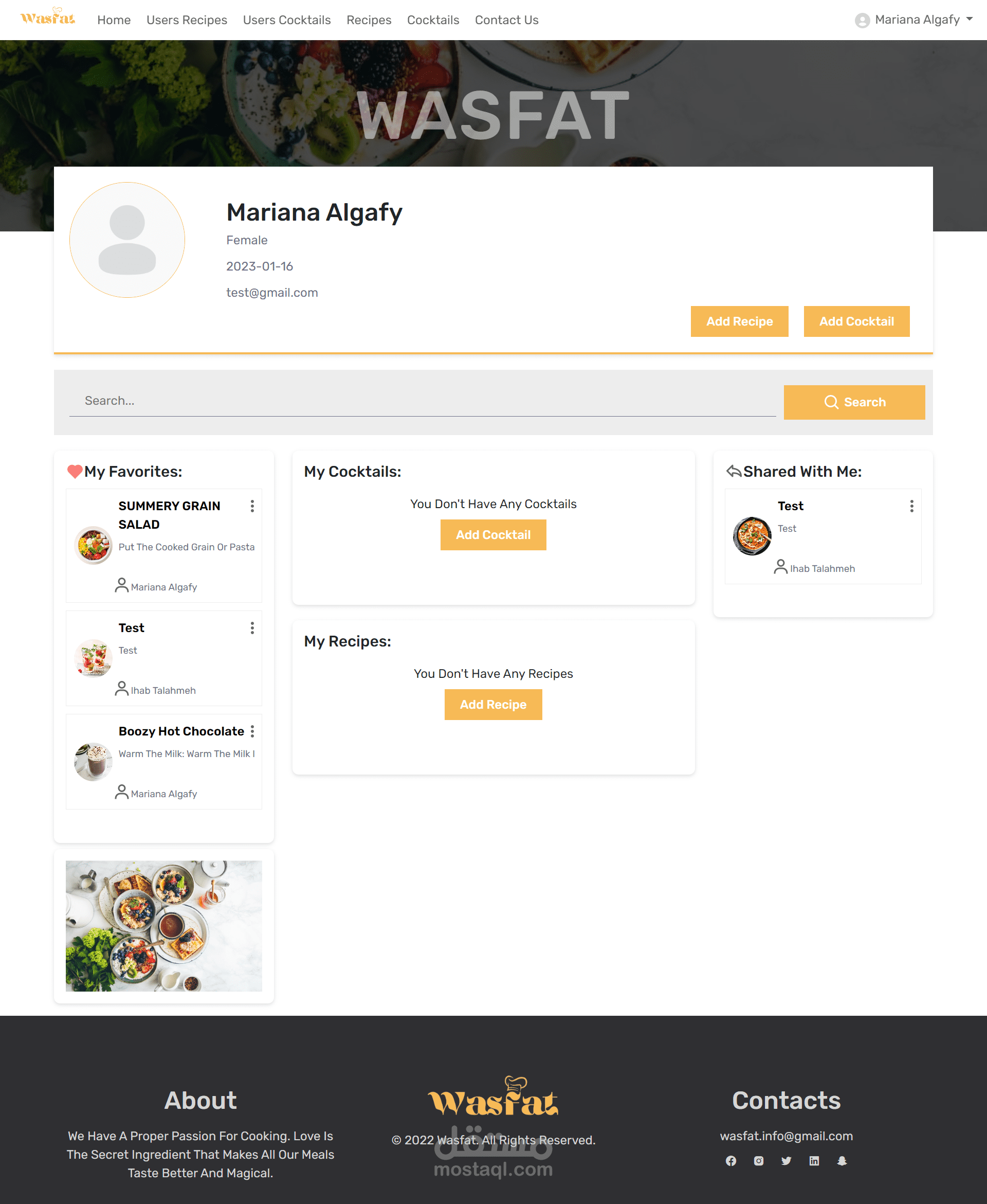Click the Wasfat logo in navbar
987x1204 pixels.
tap(48, 16)
